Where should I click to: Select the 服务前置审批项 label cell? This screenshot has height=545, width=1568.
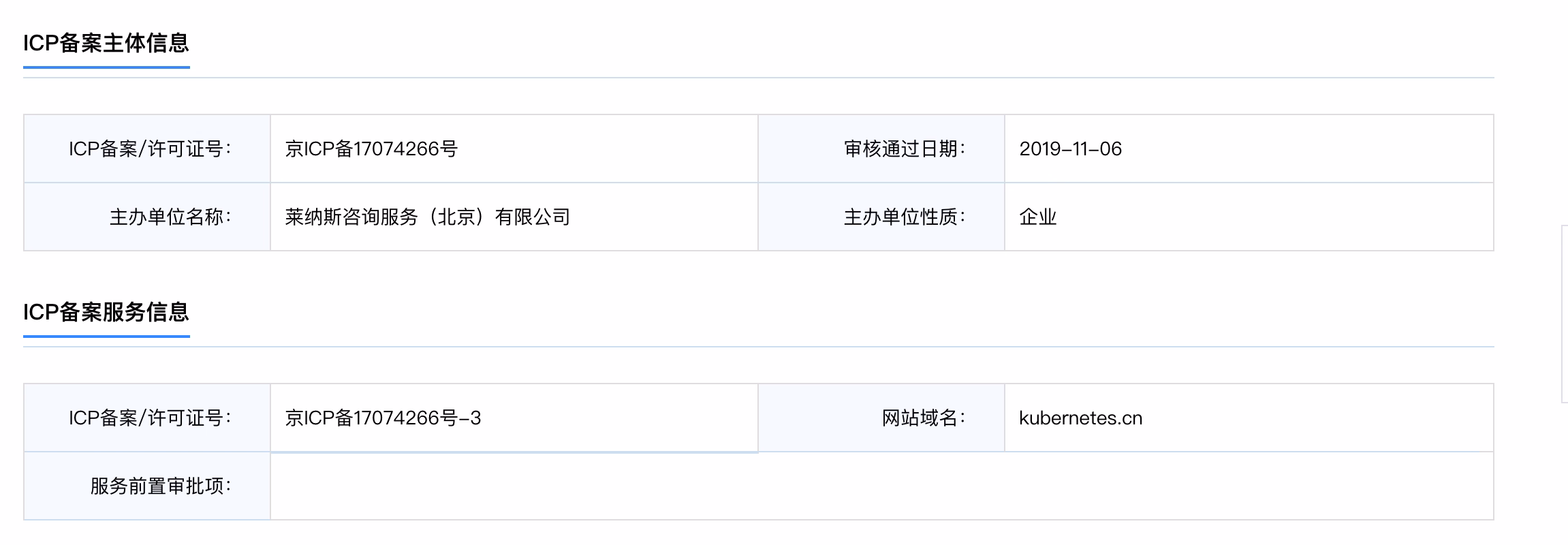coord(147,486)
